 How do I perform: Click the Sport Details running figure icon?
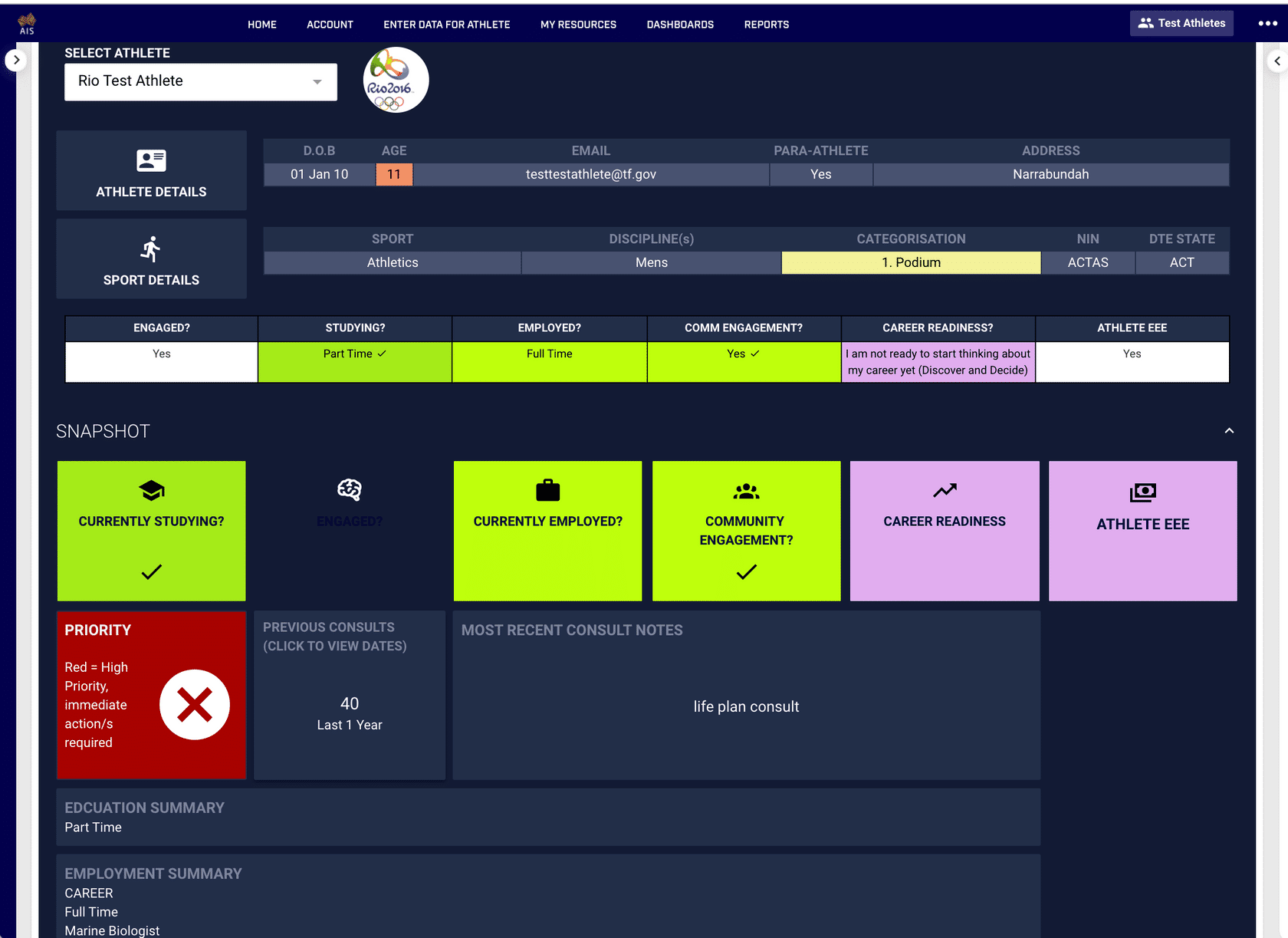(151, 249)
